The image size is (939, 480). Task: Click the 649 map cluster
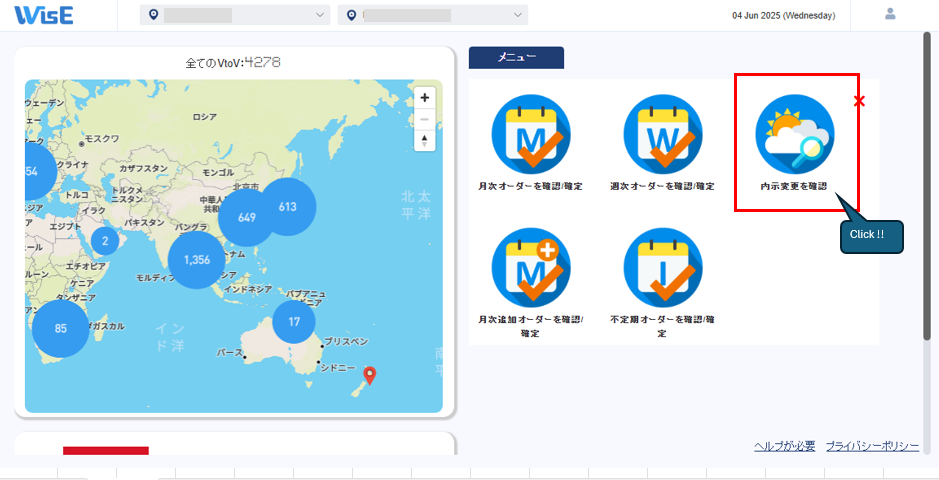click(246, 217)
